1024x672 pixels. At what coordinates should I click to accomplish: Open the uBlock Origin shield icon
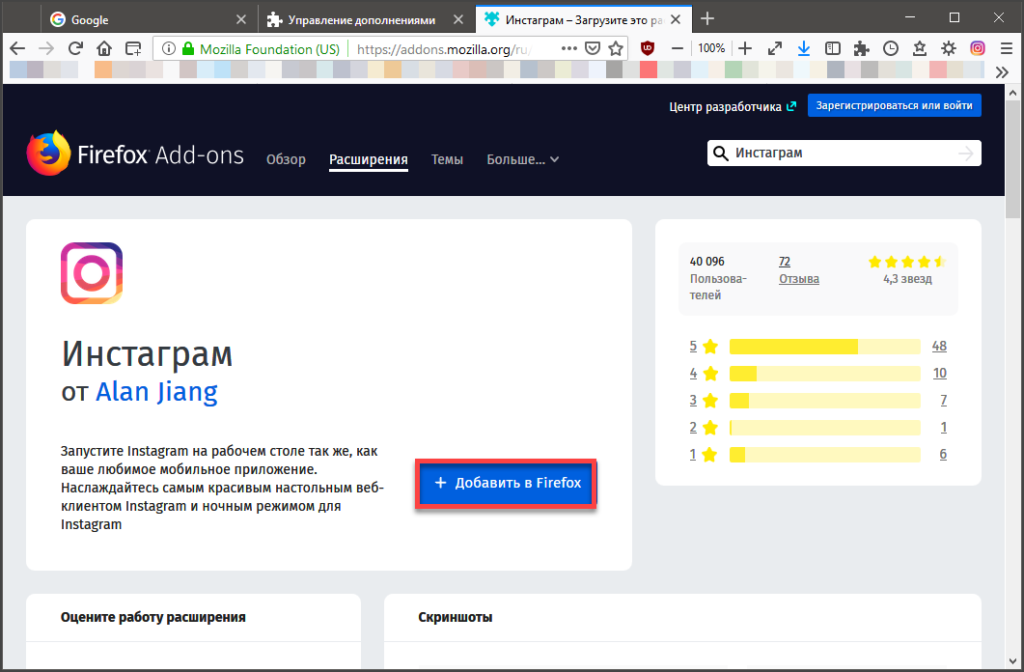pos(647,48)
